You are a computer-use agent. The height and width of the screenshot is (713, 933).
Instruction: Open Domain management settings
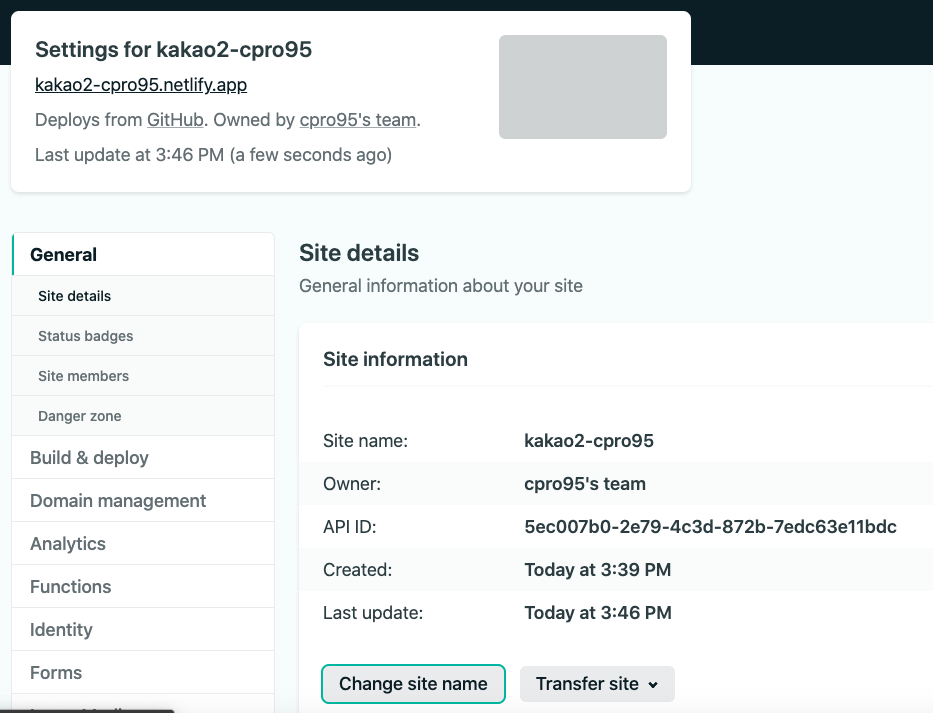143,501
